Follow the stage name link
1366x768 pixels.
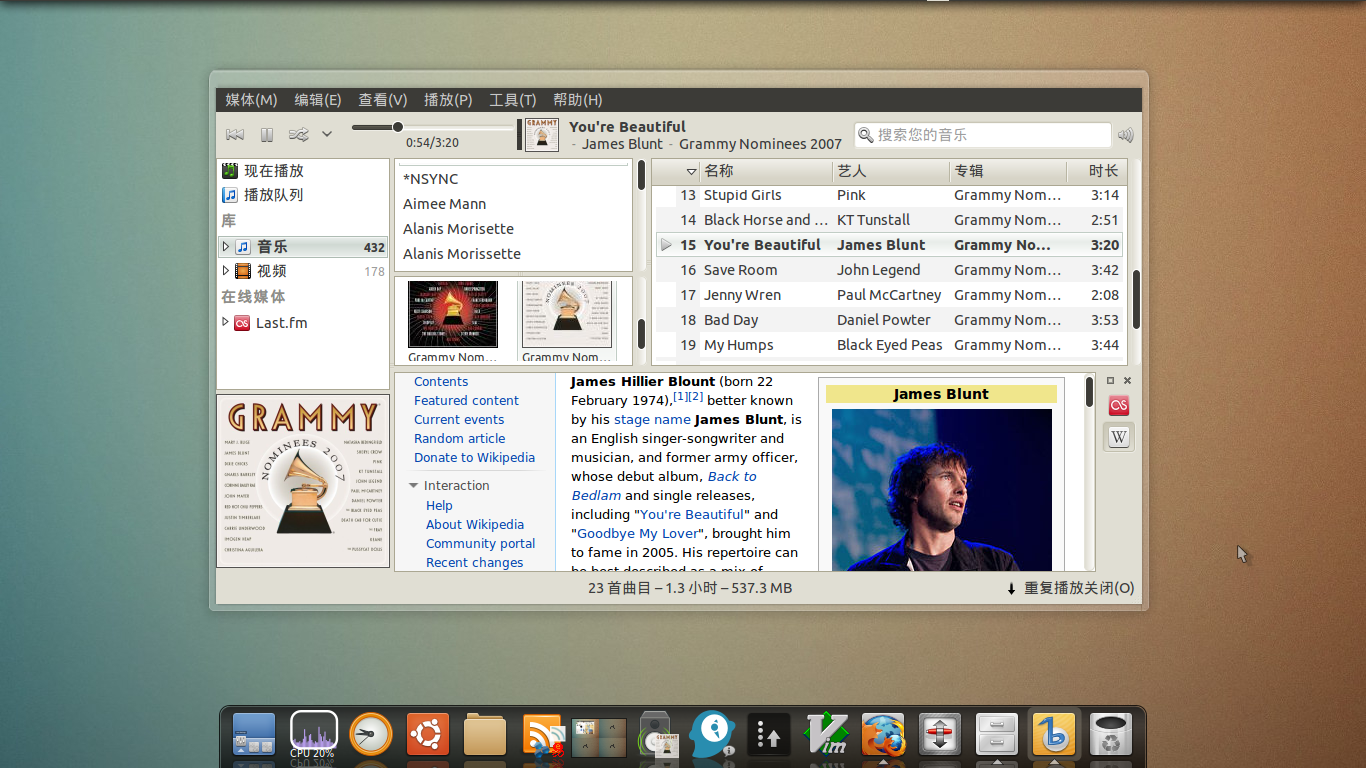[x=652, y=419]
